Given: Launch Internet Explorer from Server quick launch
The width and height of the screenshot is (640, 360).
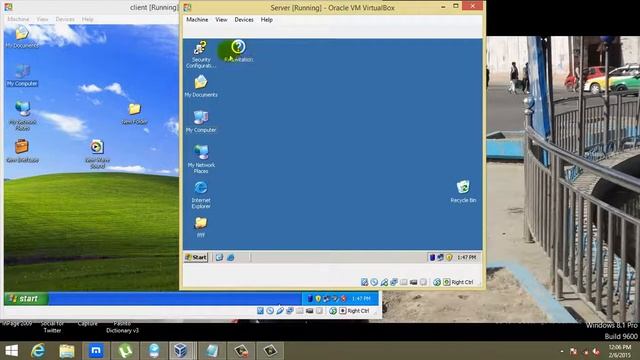Looking at the screenshot, I should click(x=231, y=257).
